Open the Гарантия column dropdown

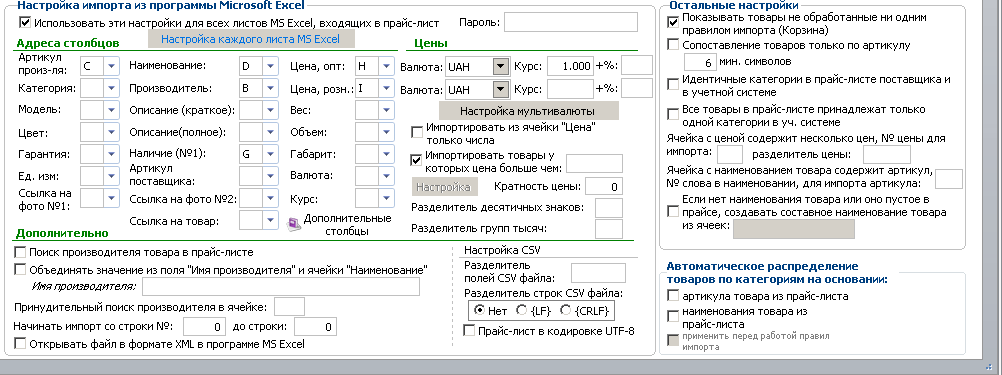tap(112, 154)
